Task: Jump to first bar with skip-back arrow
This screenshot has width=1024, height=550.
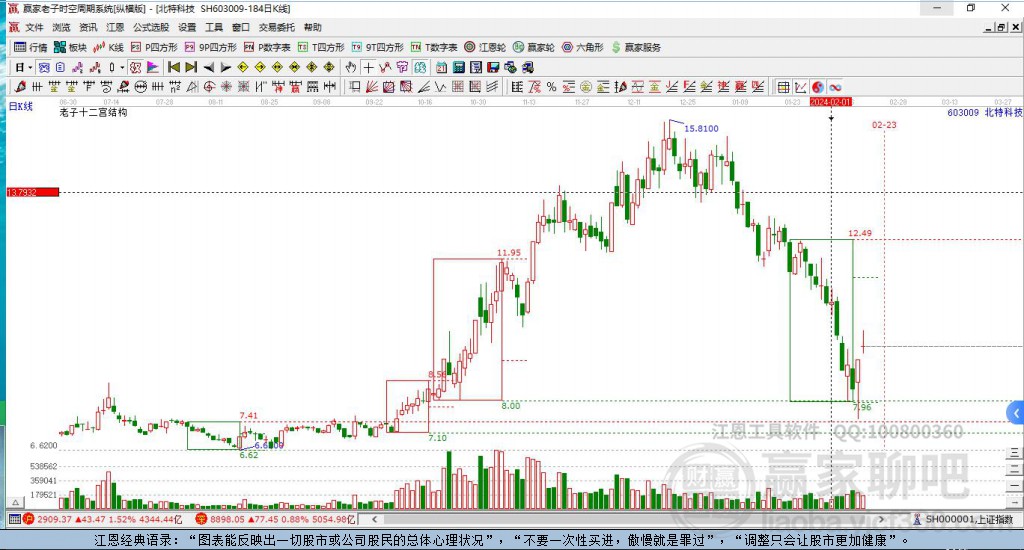Action: (x=173, y=67)
